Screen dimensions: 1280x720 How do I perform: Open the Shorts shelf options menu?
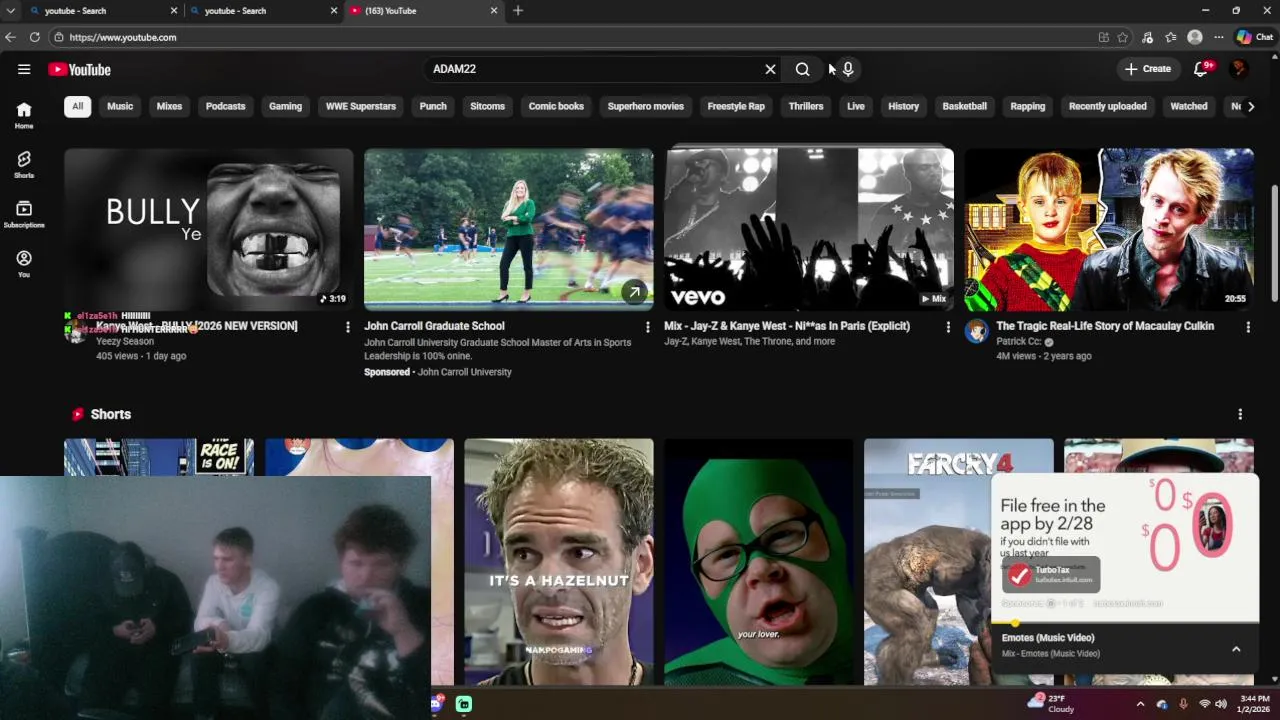(1240, 414)
